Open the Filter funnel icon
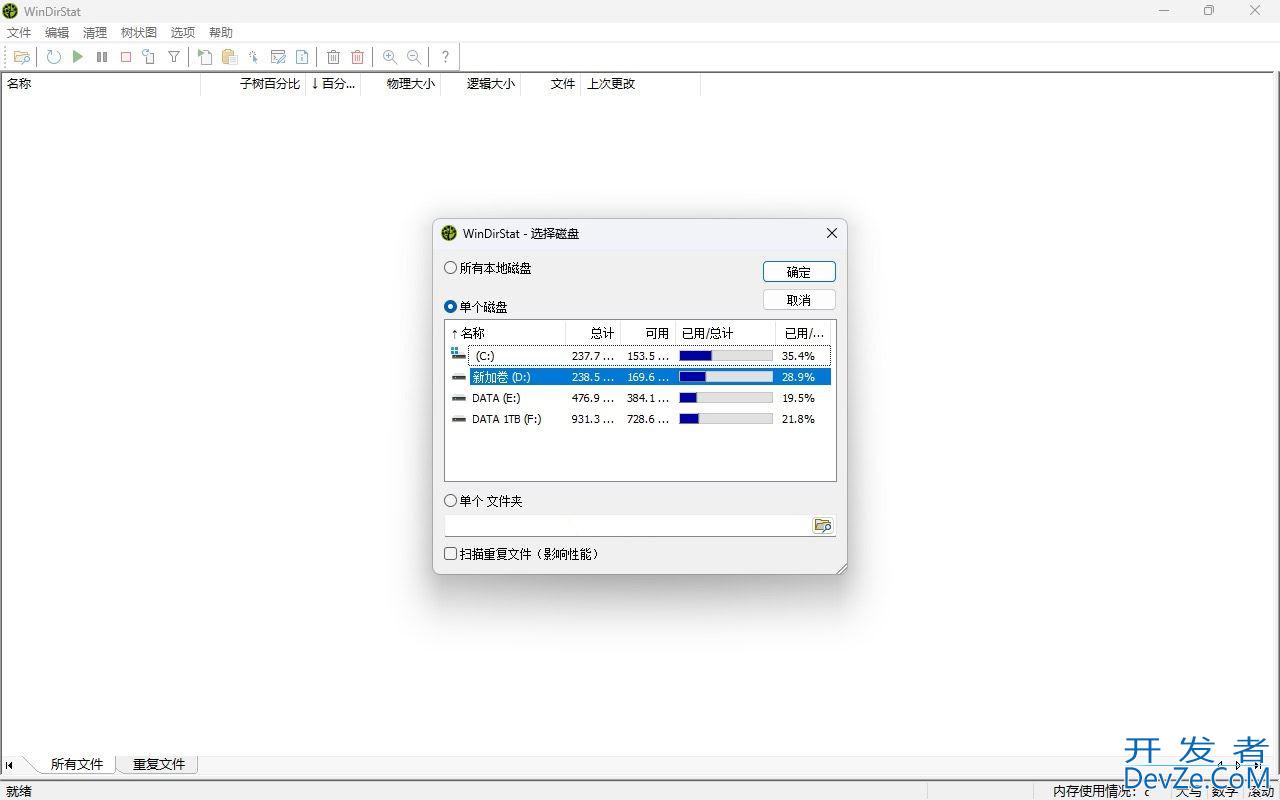The width and height of the screenshot is (1280, 800). coord(174,57)
